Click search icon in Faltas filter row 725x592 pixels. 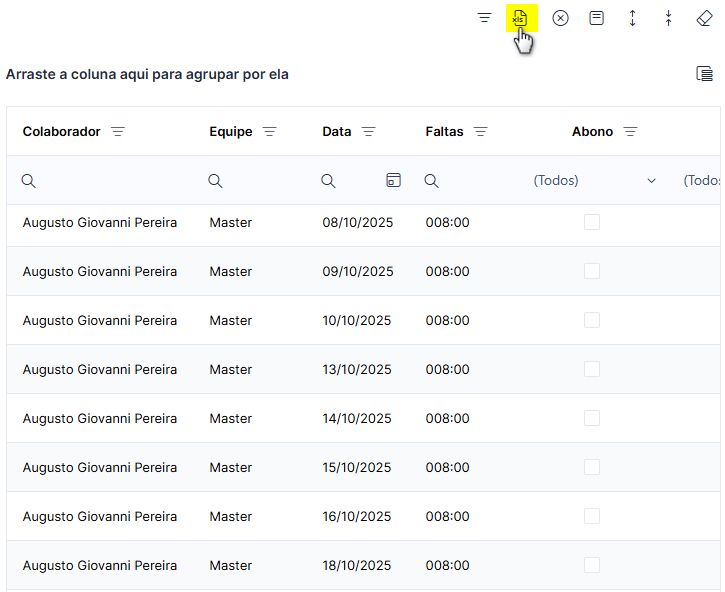click(431, 180)
